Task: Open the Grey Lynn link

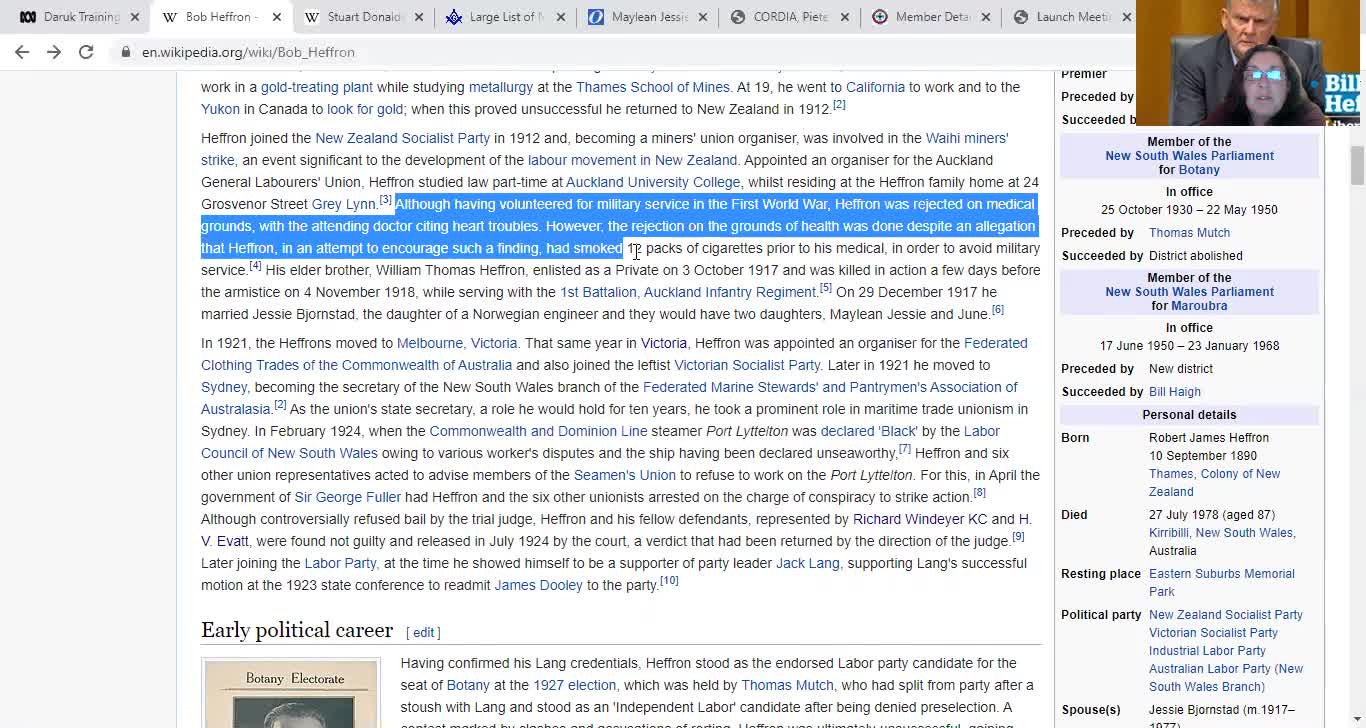Action: [343, 204]
